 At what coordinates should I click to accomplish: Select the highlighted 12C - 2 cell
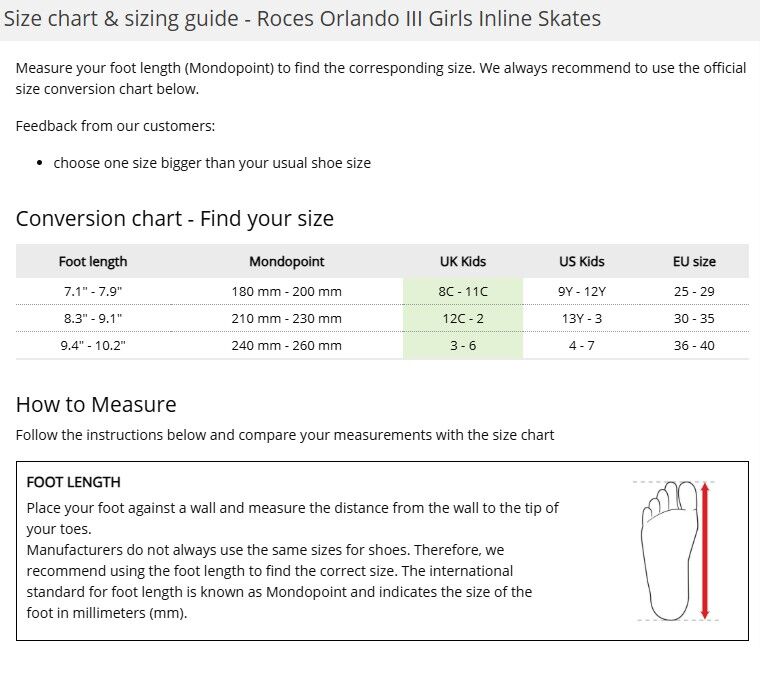(x=463, y=318)
